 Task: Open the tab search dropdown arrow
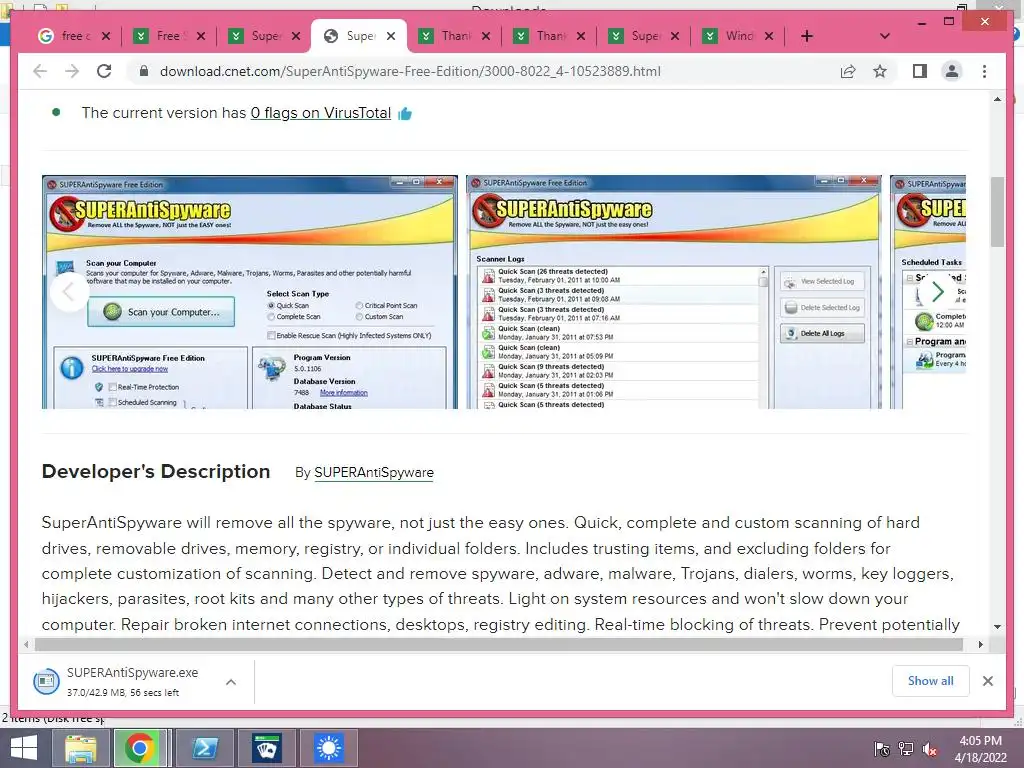[x=884, y=36]
